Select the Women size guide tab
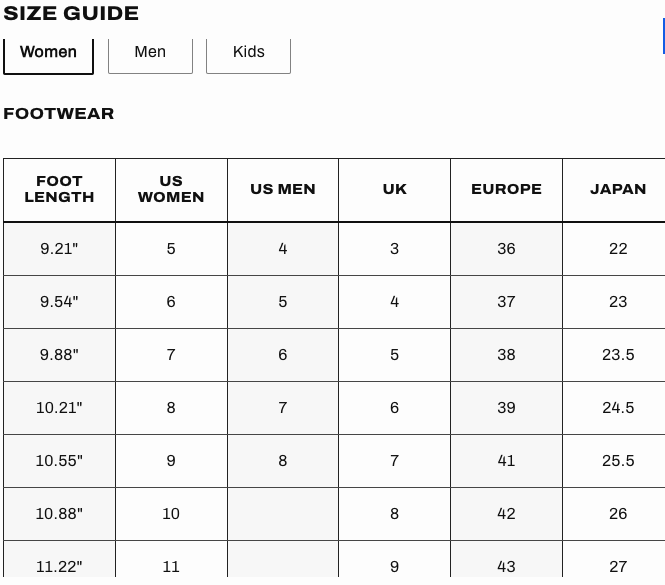665x585 pixels. point(48,54)
